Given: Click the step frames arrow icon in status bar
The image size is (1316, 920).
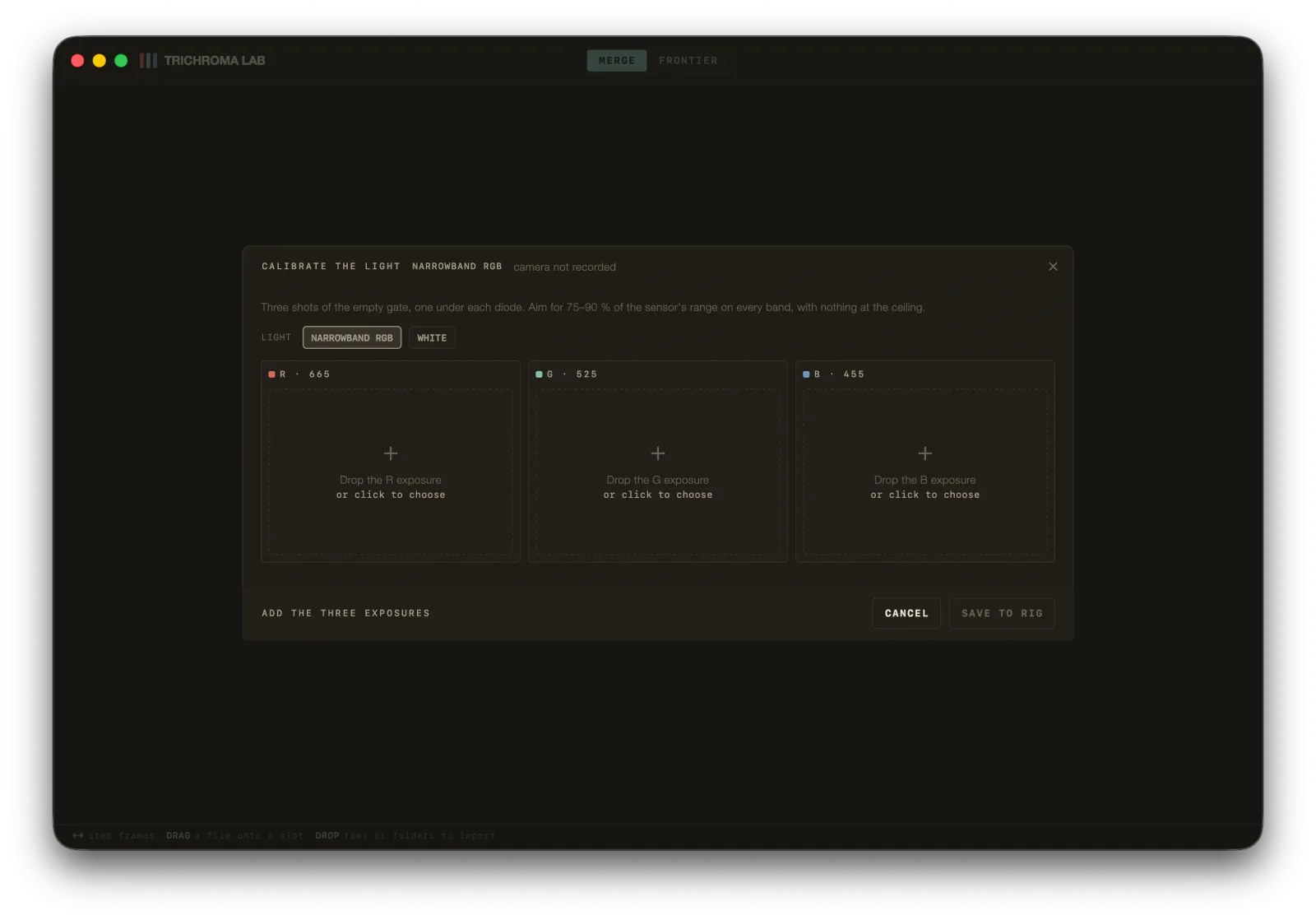Looking at the screenshot, I should (x=78, y=835).
